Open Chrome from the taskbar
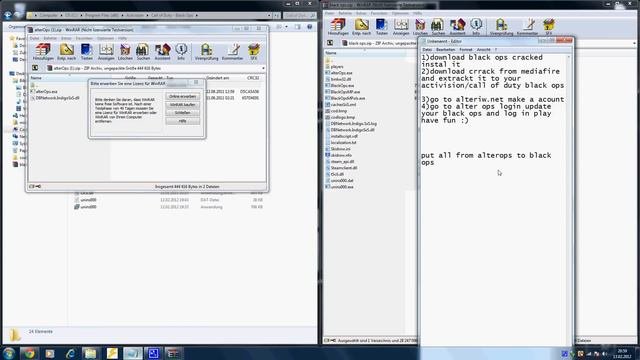 click(29, 353)
